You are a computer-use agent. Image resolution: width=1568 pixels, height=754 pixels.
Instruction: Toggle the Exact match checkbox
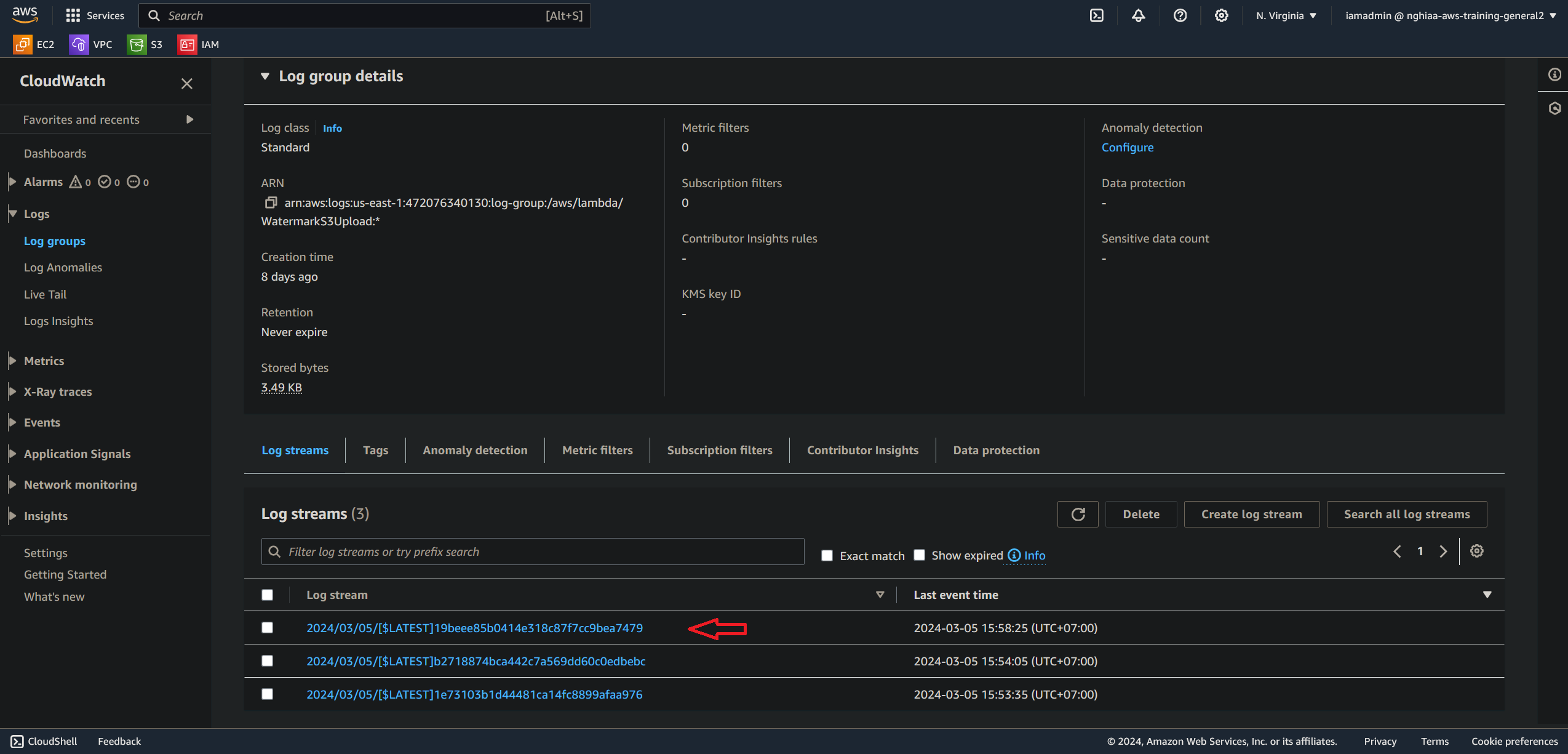[827, 556]
